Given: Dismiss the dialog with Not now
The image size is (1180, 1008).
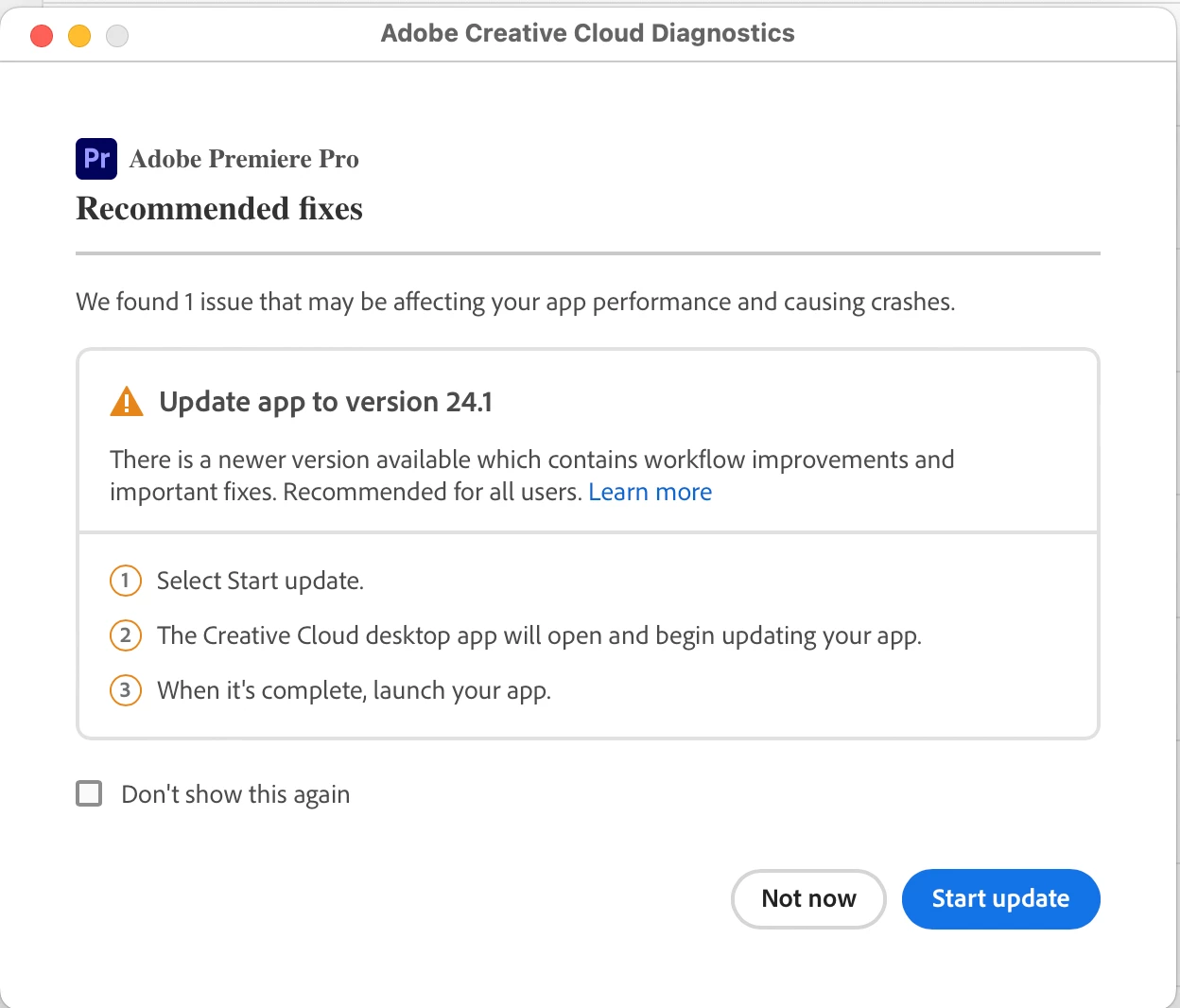Looking at the screenshot, I should pyautogui.click(x=808, y=898).
